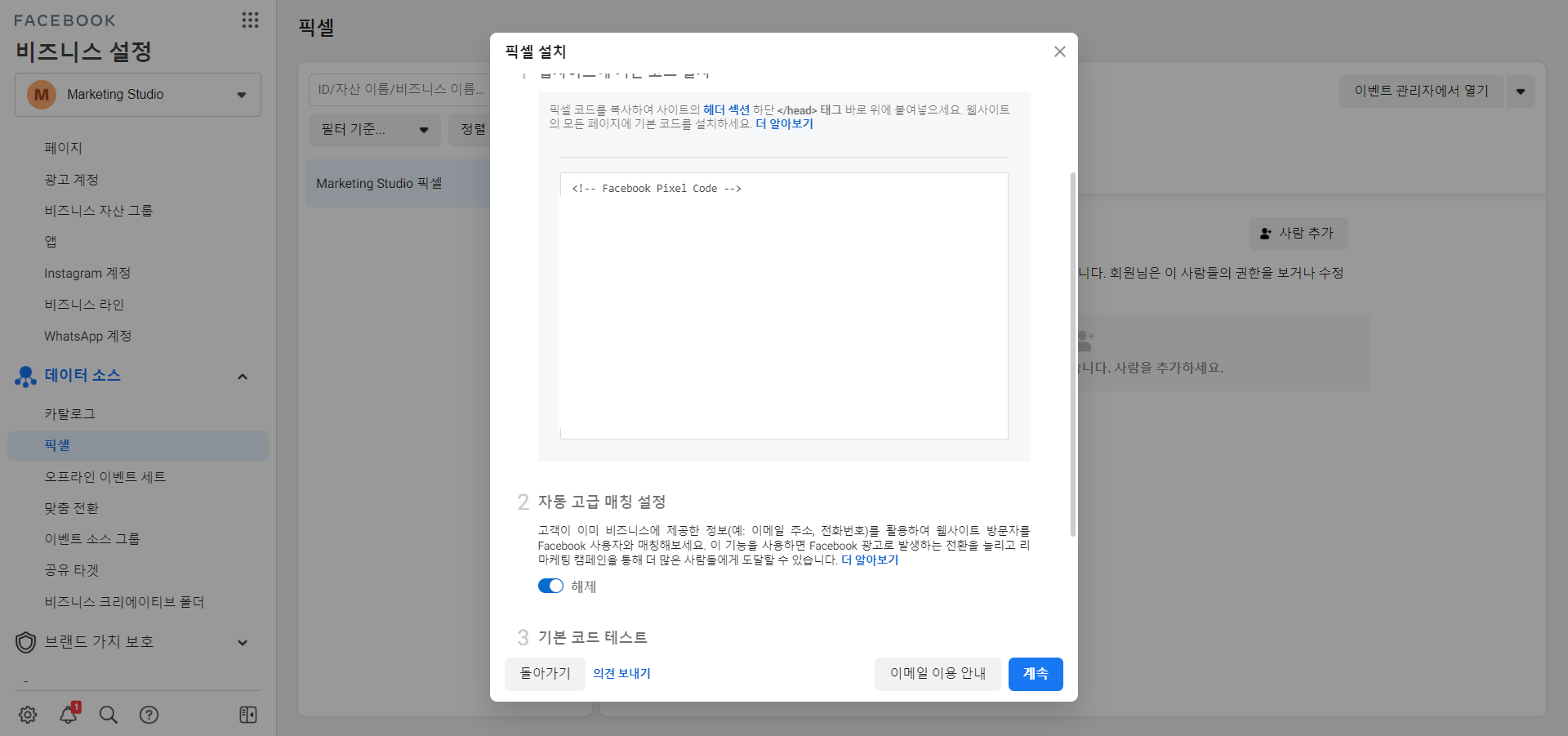This screenshot has height=736, width=1568.
Task: Click inside the Facebook Pixel Code box
Action: (x=784, y=306)
